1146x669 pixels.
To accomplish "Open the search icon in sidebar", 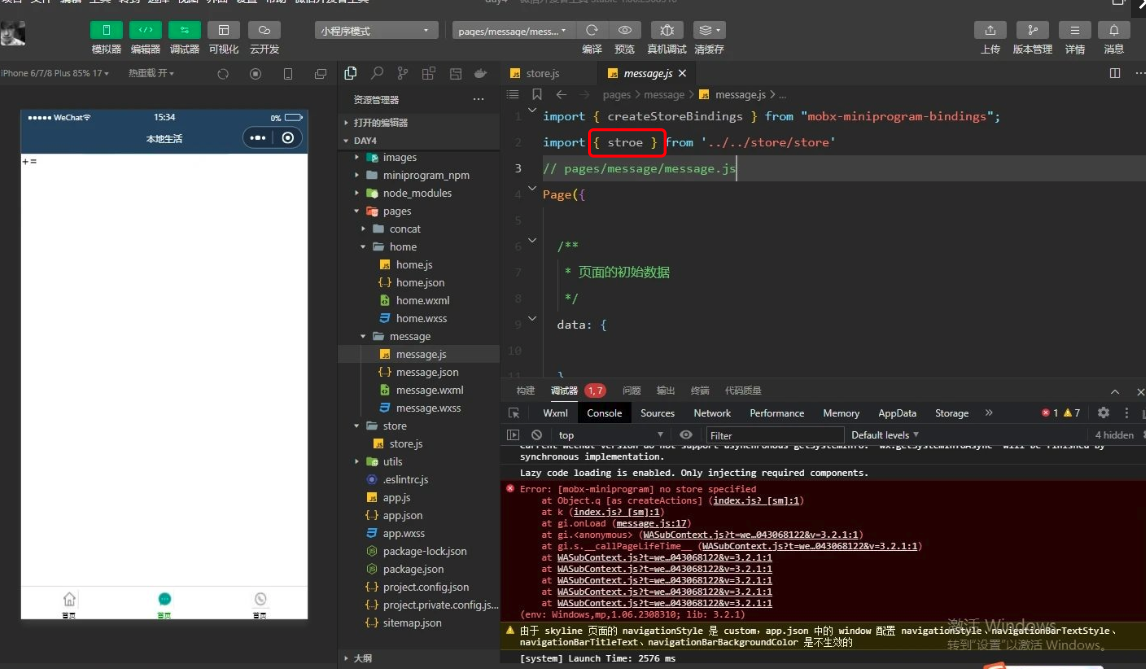I will click(376, 73).
